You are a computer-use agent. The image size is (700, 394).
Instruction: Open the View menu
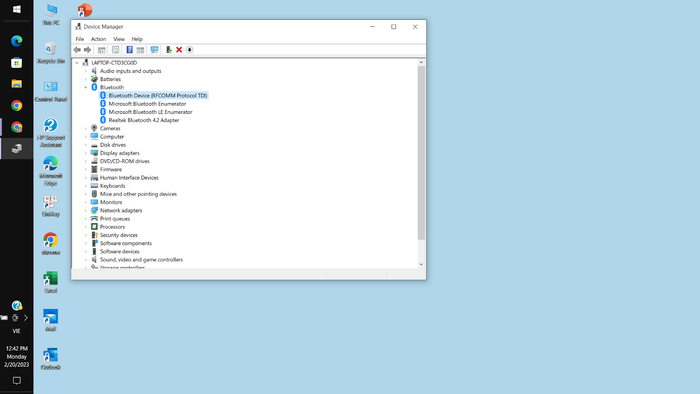coord(119,39)
